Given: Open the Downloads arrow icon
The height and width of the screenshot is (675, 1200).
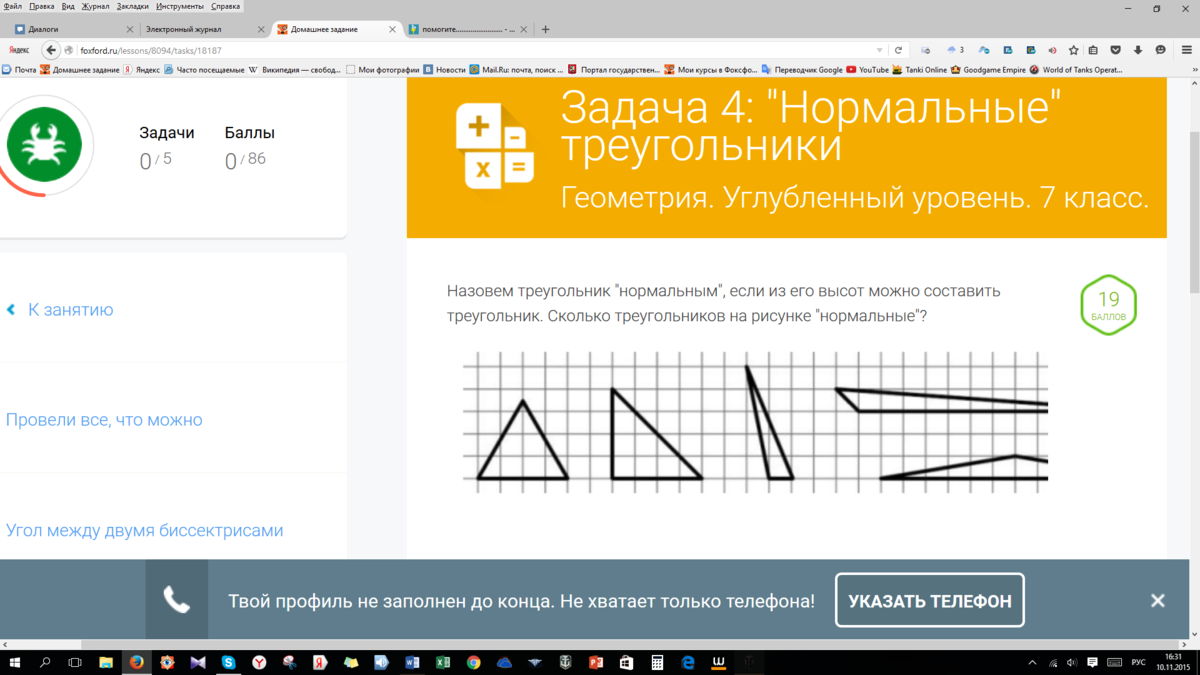Looking at the screenshot, I should pyautogui.click(x=1138, y=50).
